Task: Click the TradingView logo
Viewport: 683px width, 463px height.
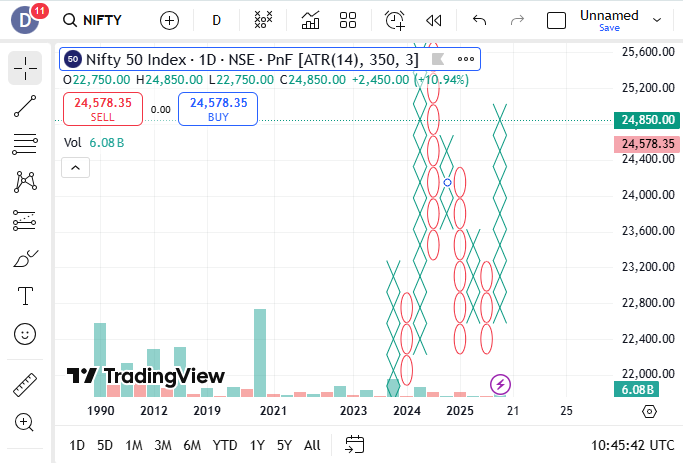Action: click(x=145, y=376)
